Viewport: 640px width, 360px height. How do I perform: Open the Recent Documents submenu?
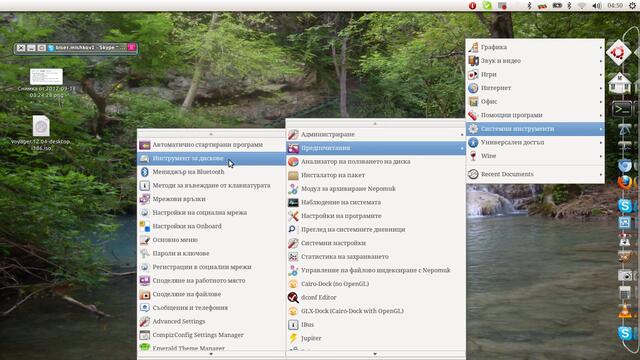[x=535, y=174]
